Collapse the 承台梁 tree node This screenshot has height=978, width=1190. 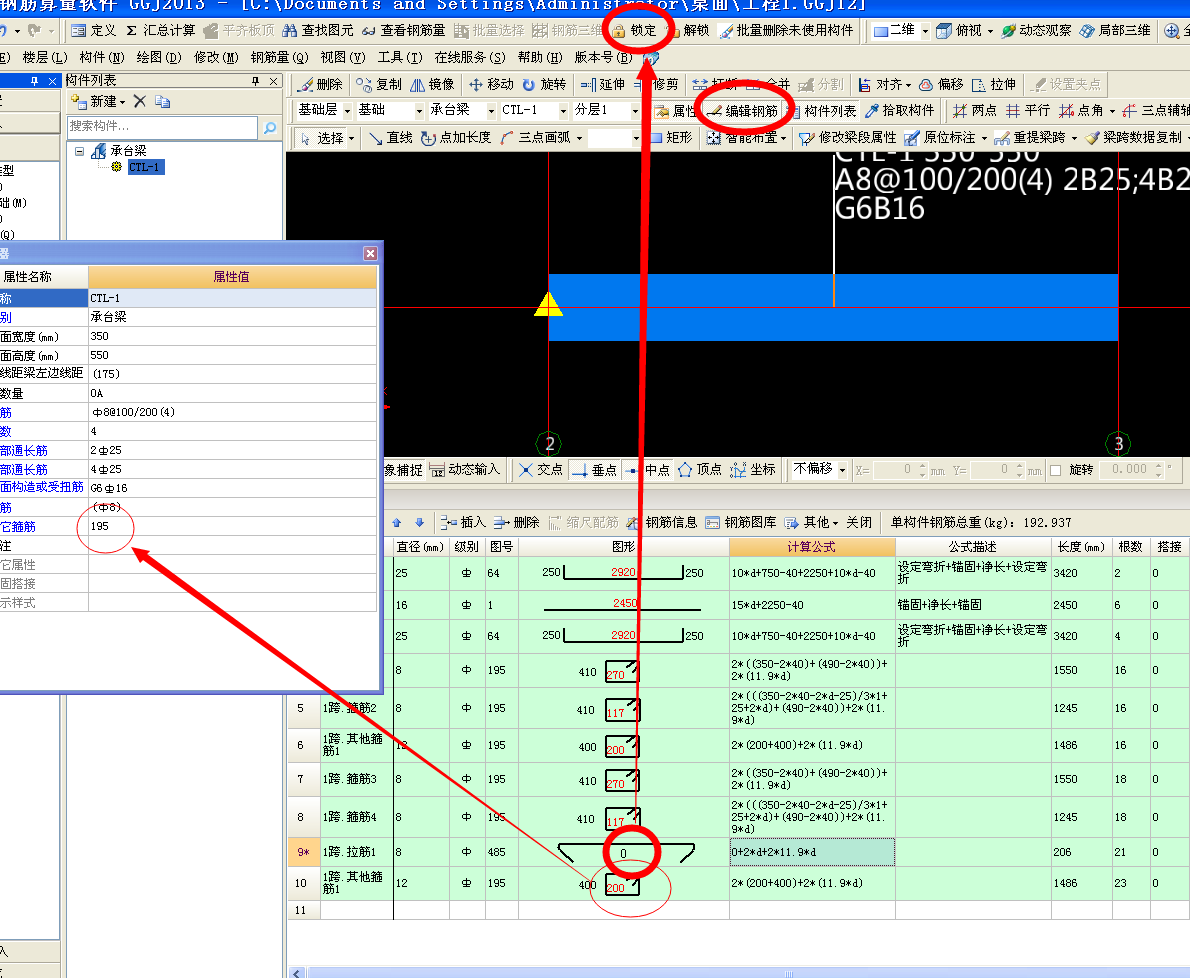pos(80,151)
